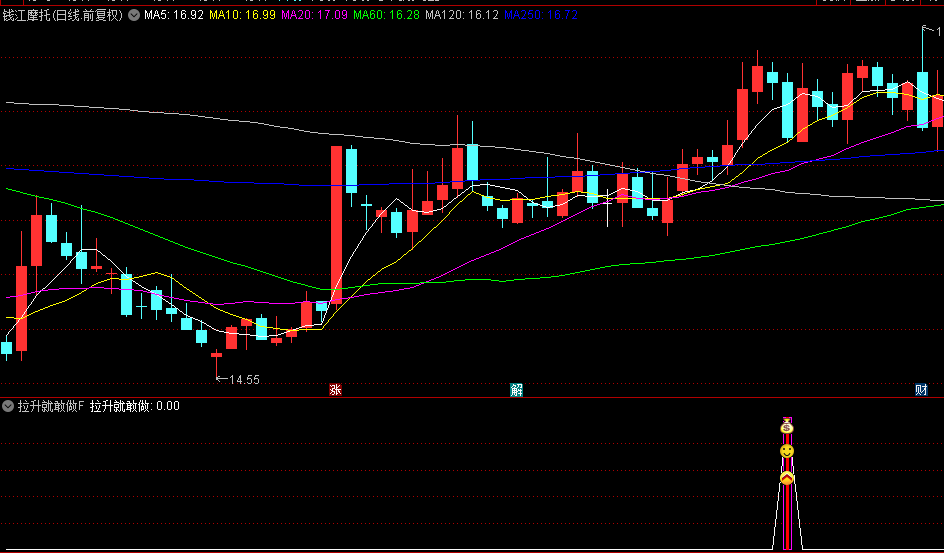This screenshot has width=944, height=553.
Task: Click the 拉升就敢做 value readout 0.00
Action: tap(168, 406)
